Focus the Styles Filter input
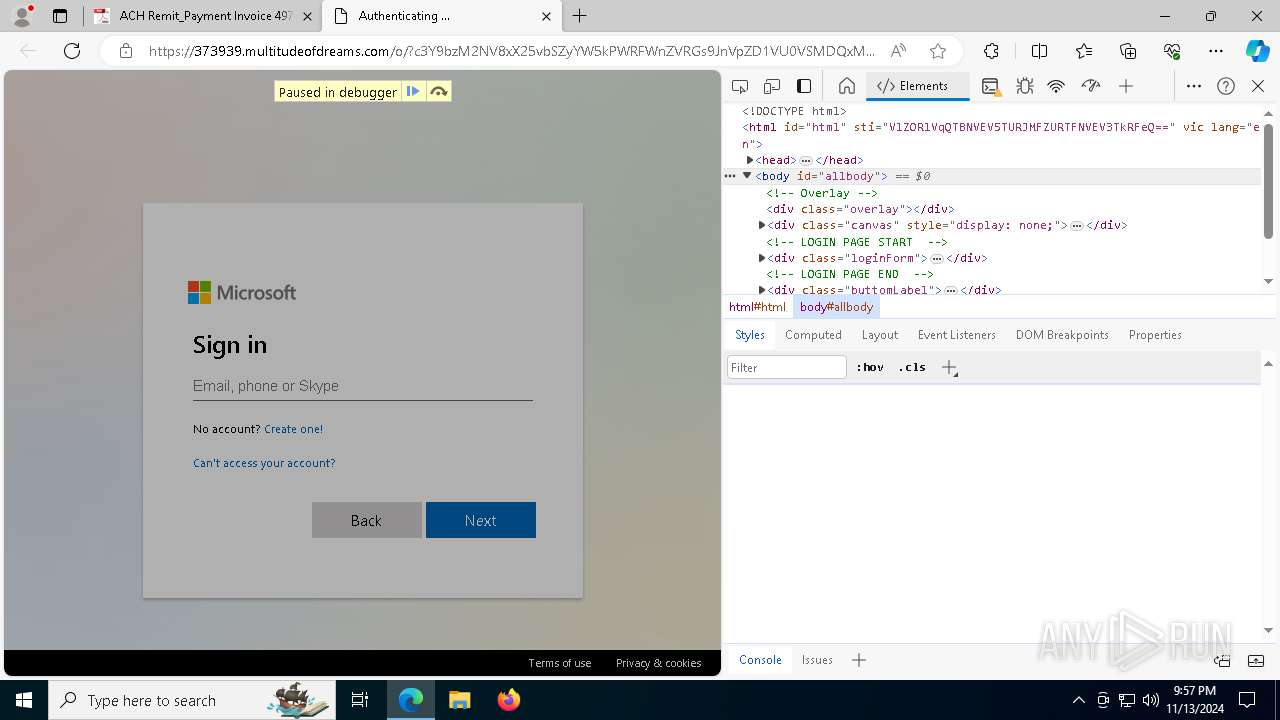1280x720 pixels. 787,367
